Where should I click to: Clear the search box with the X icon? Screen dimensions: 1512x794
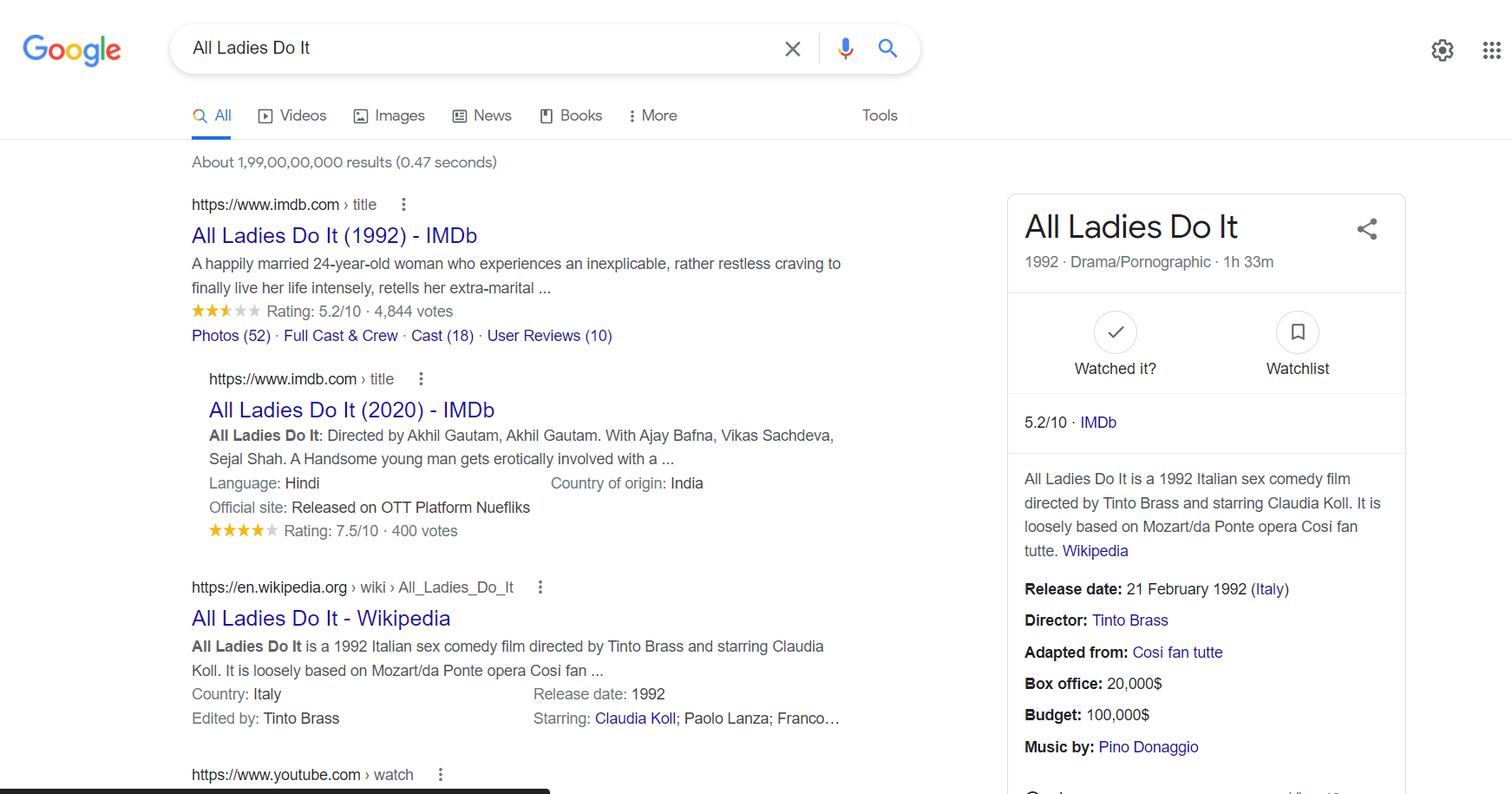click(x=792, y=49)
